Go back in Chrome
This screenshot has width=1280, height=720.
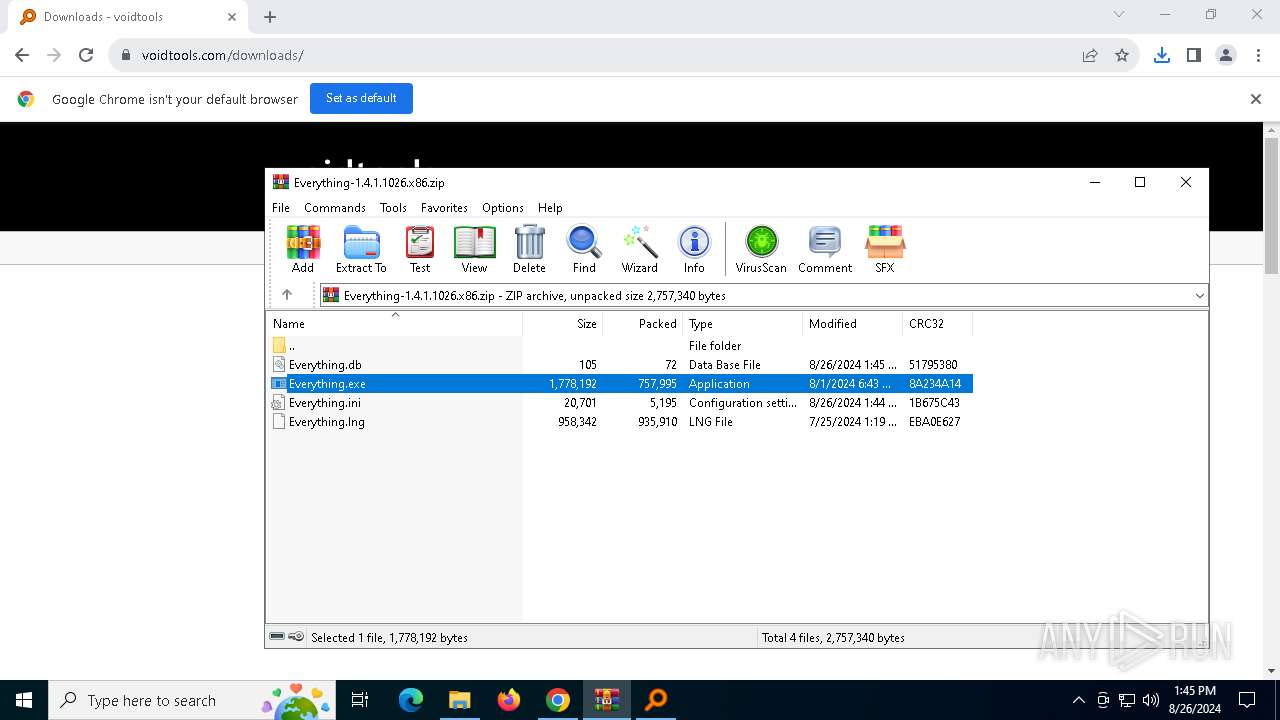[x=22, y=55]
